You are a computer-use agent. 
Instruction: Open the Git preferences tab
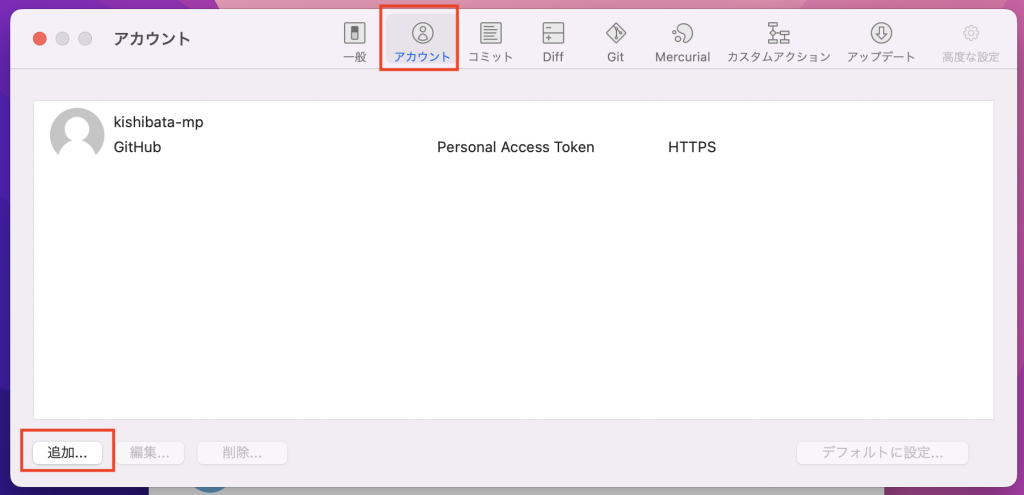pyautogui.click(x=616, y=42)
